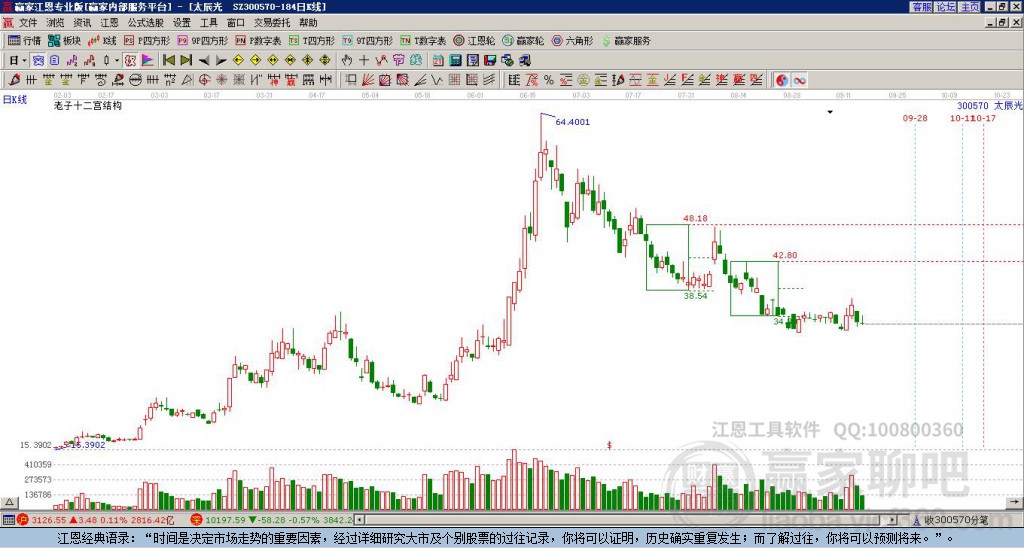1024x548 pixels.
Task: Open the 江恩 menu
Action: pyautogui.click(x=110, y=23)
